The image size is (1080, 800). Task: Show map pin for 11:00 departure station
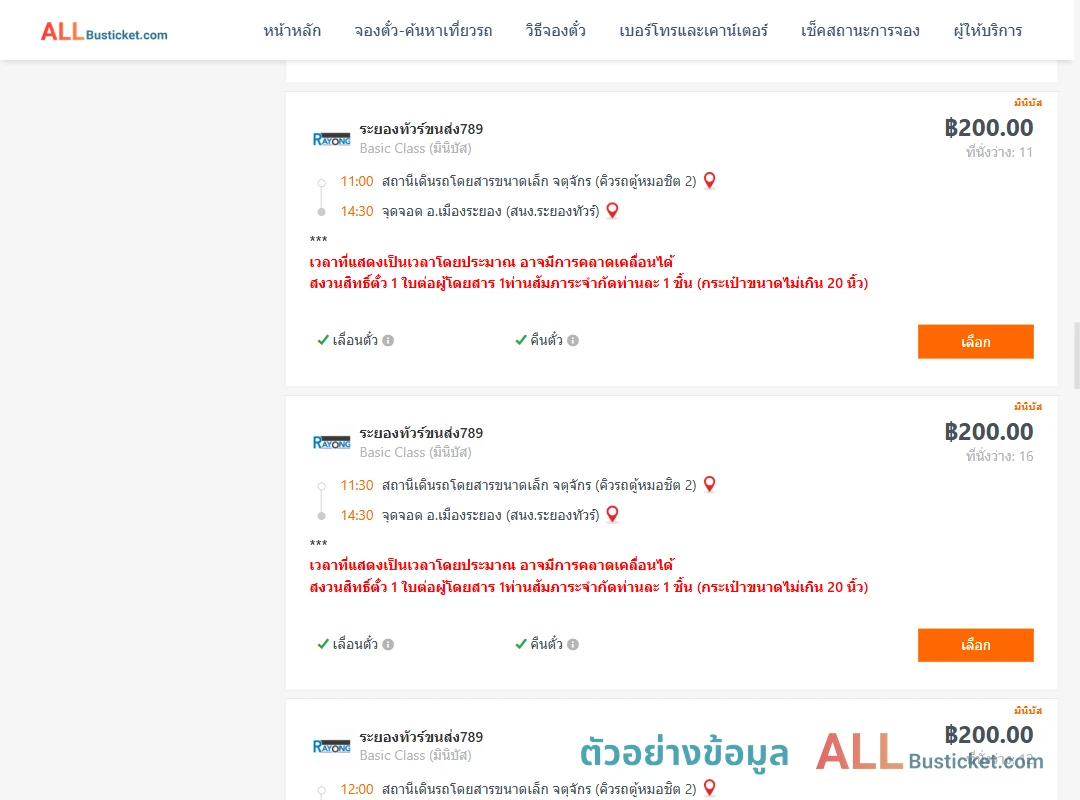(x=709, y=181)
